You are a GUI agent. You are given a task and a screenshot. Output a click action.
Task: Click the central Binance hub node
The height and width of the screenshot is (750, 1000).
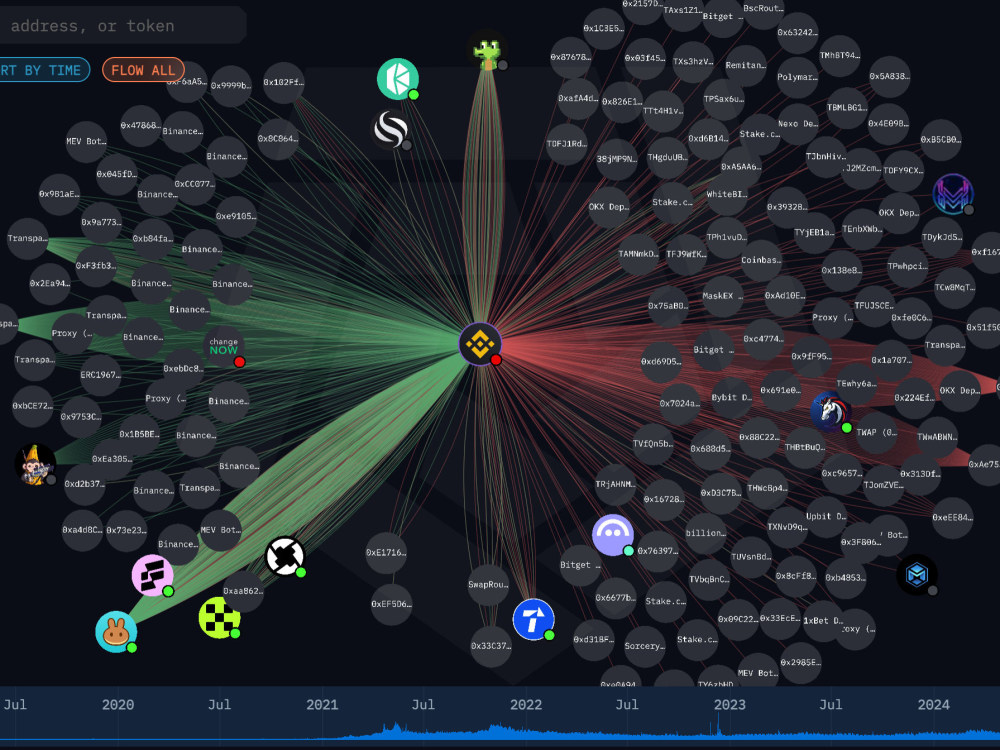[x=480, y=344]
